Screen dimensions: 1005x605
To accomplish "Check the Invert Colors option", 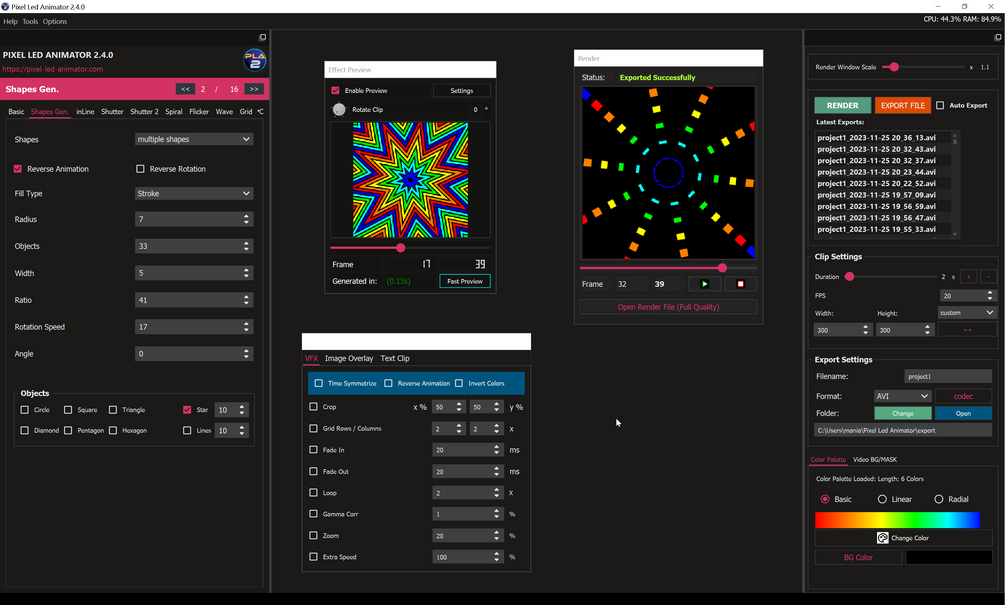I will click(459, 383).
